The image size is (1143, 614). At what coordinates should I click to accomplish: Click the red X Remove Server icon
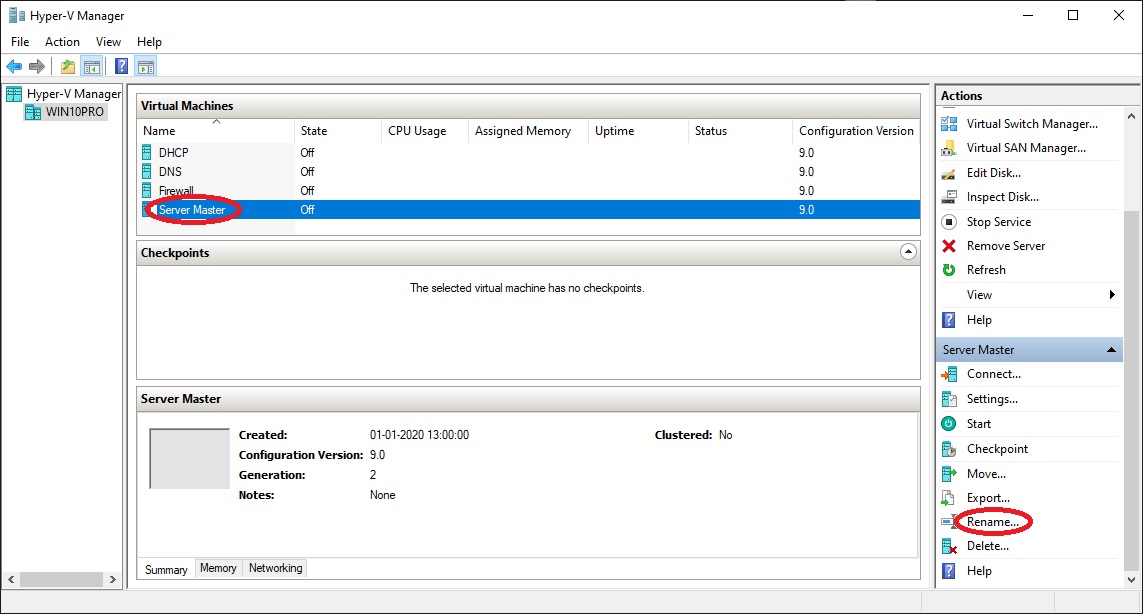point(948,246)
